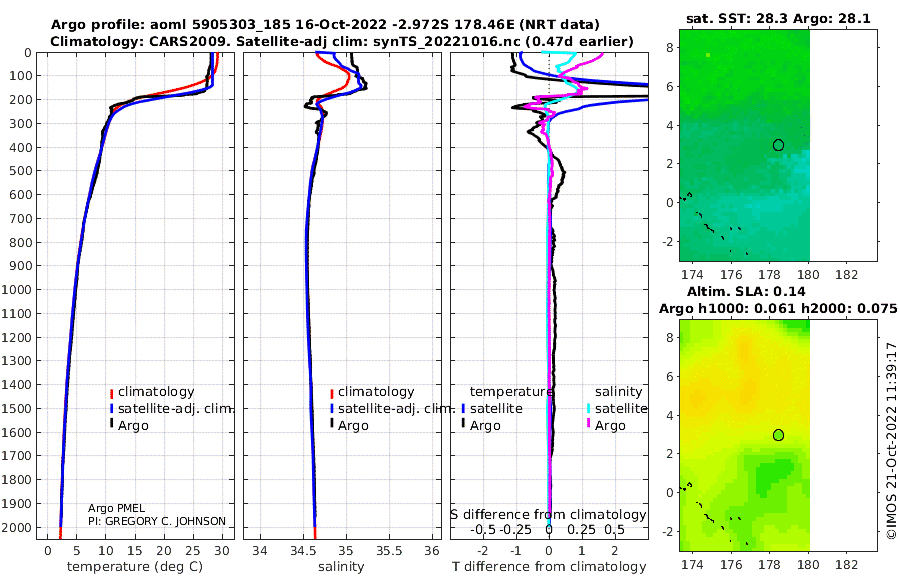
Task: Click the Climatology CARS2009 subtitle line
Action: 342,41
